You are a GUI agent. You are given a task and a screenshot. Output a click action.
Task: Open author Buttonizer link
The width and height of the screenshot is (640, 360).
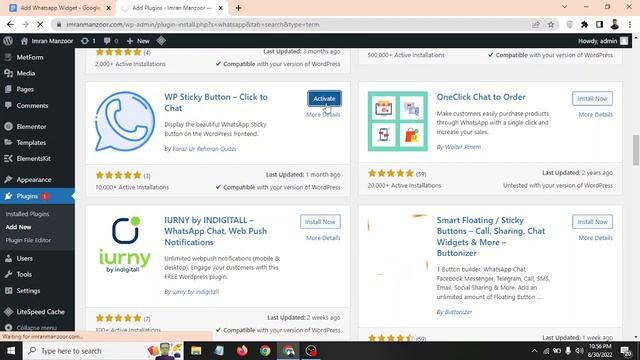point(458,312)
